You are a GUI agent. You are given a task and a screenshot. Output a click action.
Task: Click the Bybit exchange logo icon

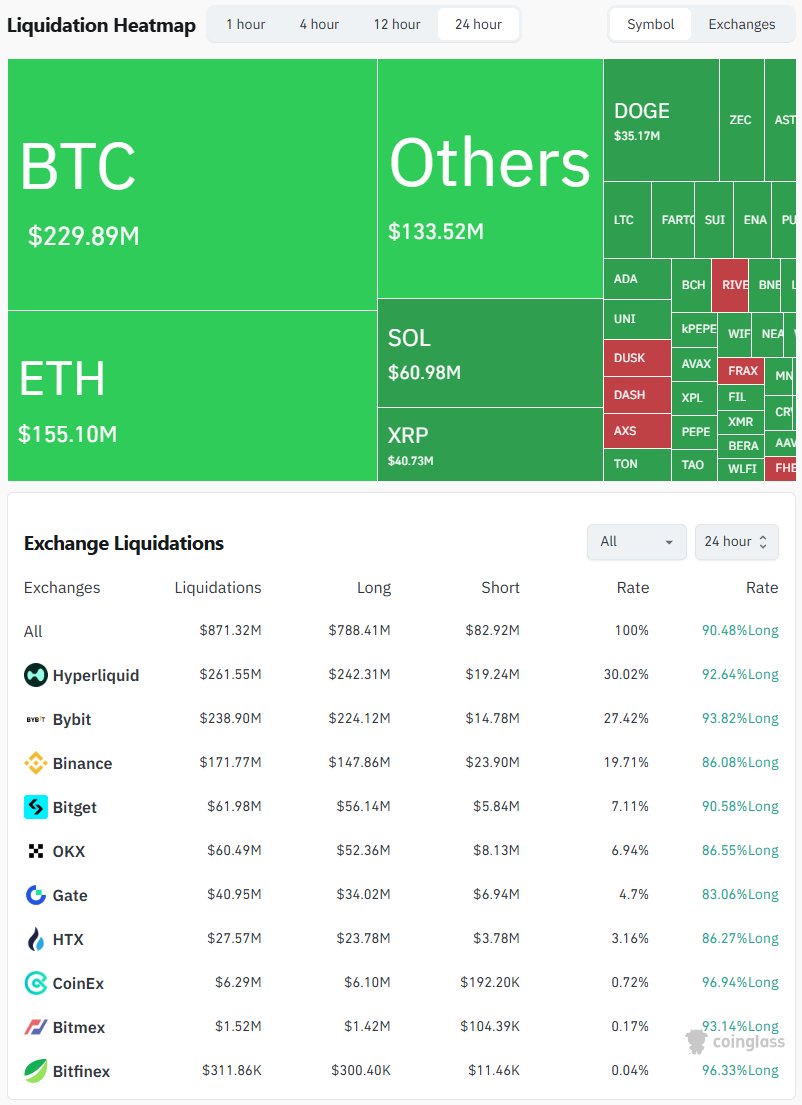coord(36,719)
